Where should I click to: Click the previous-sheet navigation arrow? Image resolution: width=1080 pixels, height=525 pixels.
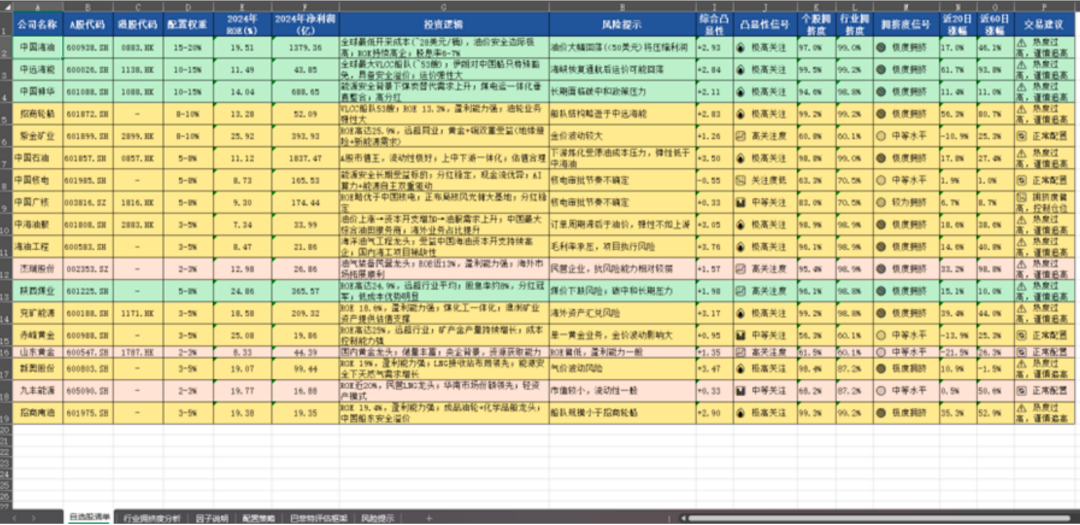14,518
